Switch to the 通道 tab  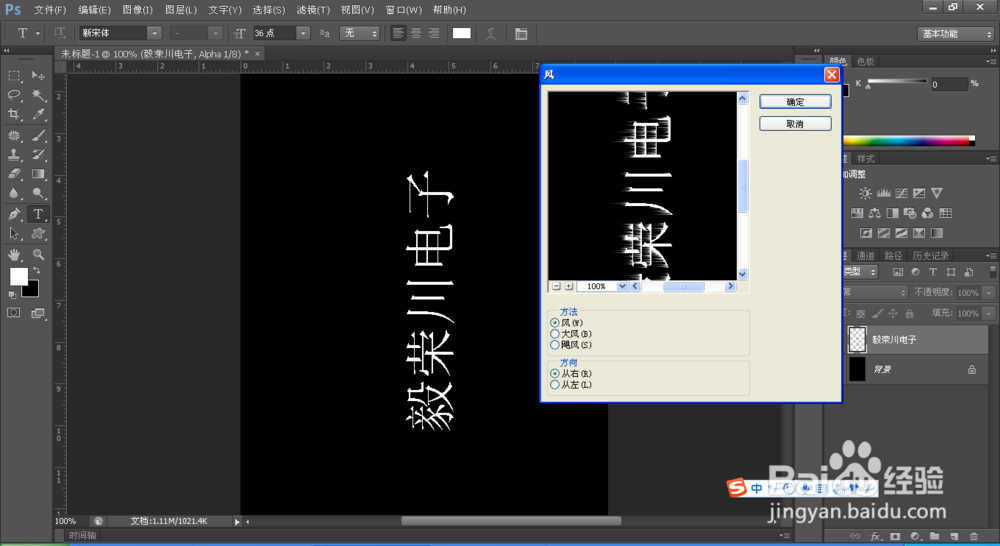pos(865,255)
